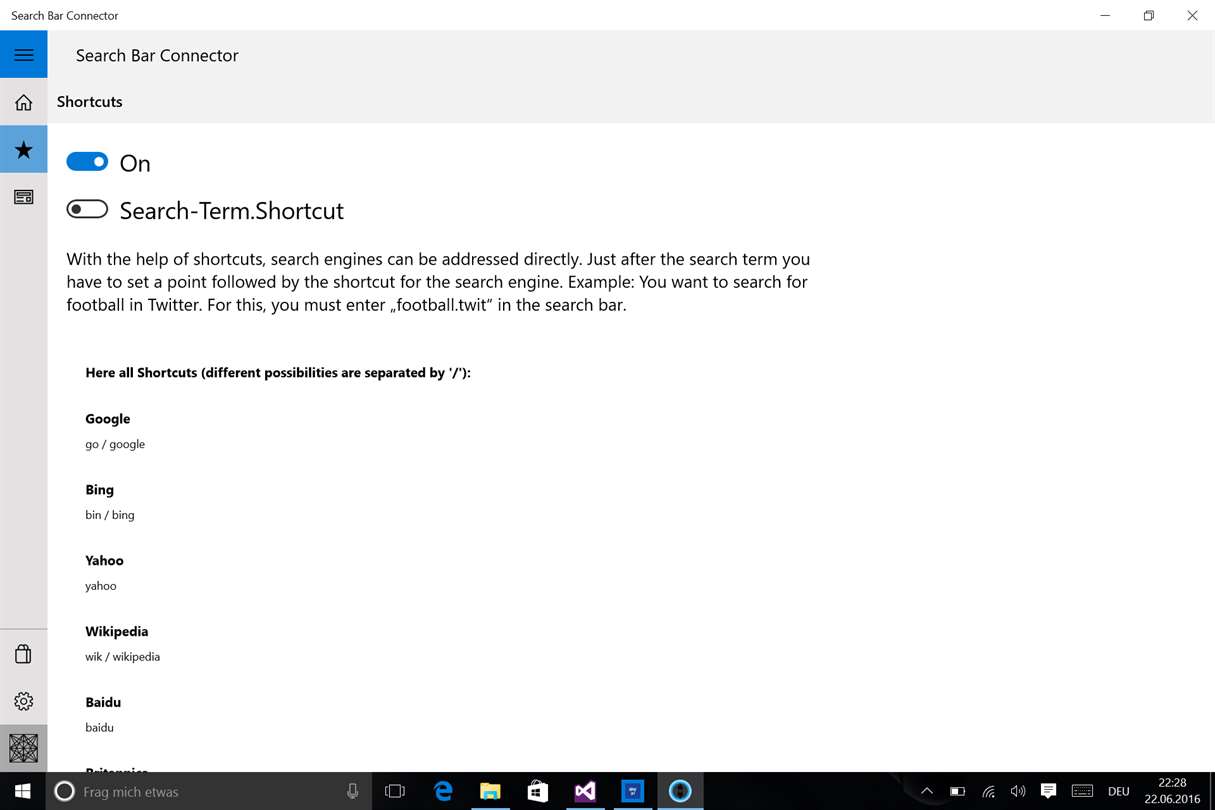Launch Microsoft Edge from the taskbar
The image size is (1215, 810).
tap(443, 791)
